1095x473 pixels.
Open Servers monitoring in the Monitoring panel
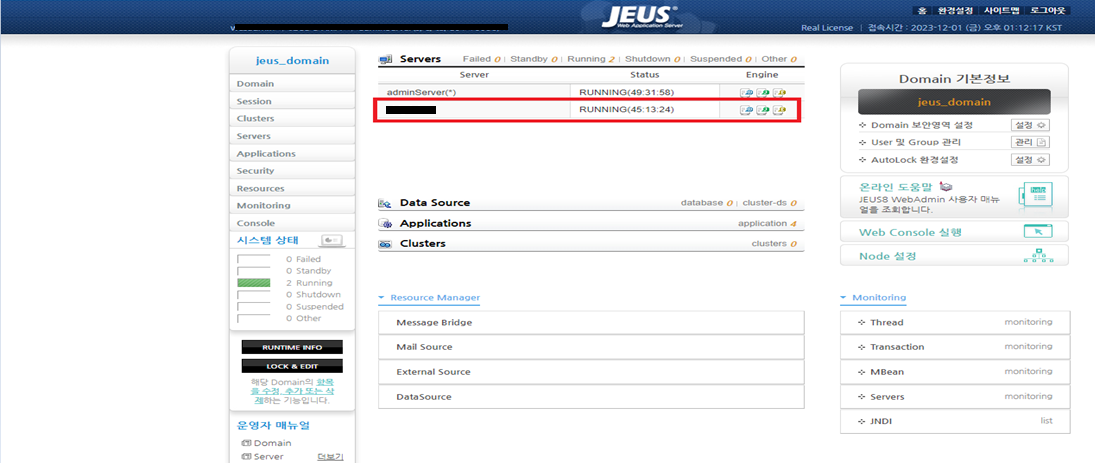tap(955, 397)
